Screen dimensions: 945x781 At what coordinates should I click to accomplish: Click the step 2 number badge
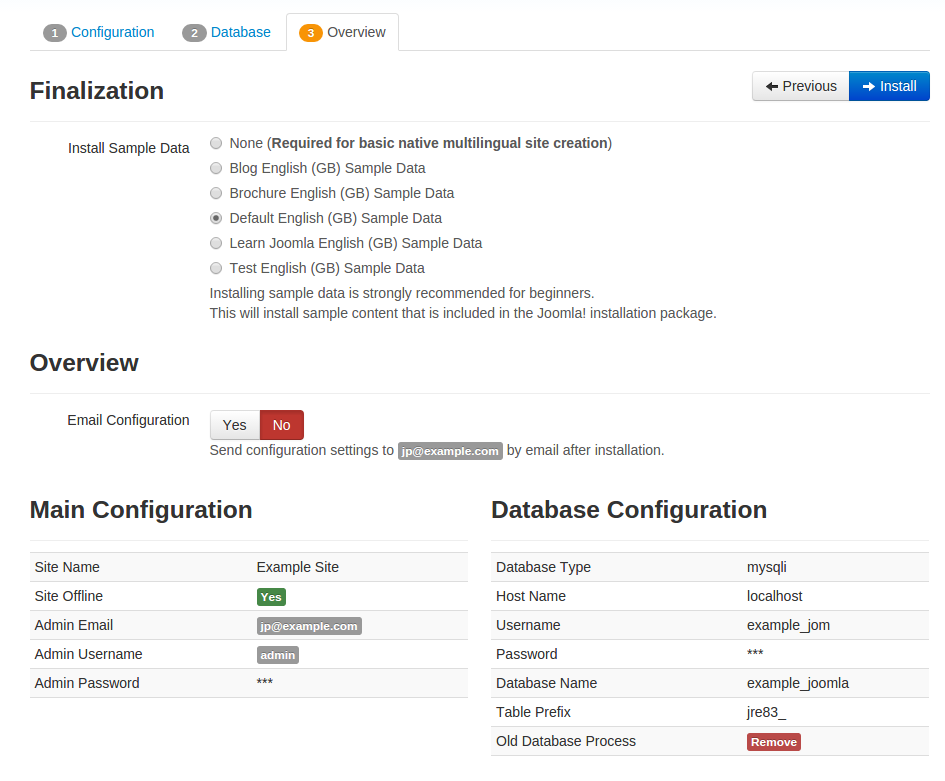(x=194, y=33)
